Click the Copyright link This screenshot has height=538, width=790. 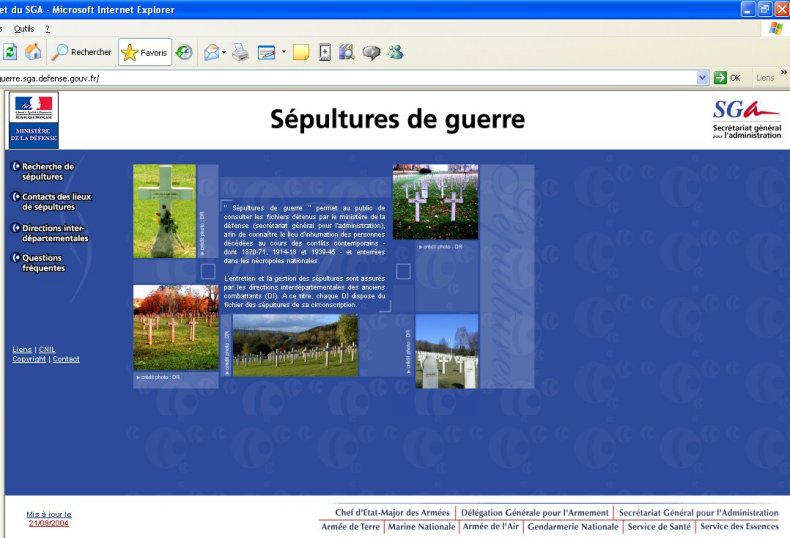click(29, 359)
